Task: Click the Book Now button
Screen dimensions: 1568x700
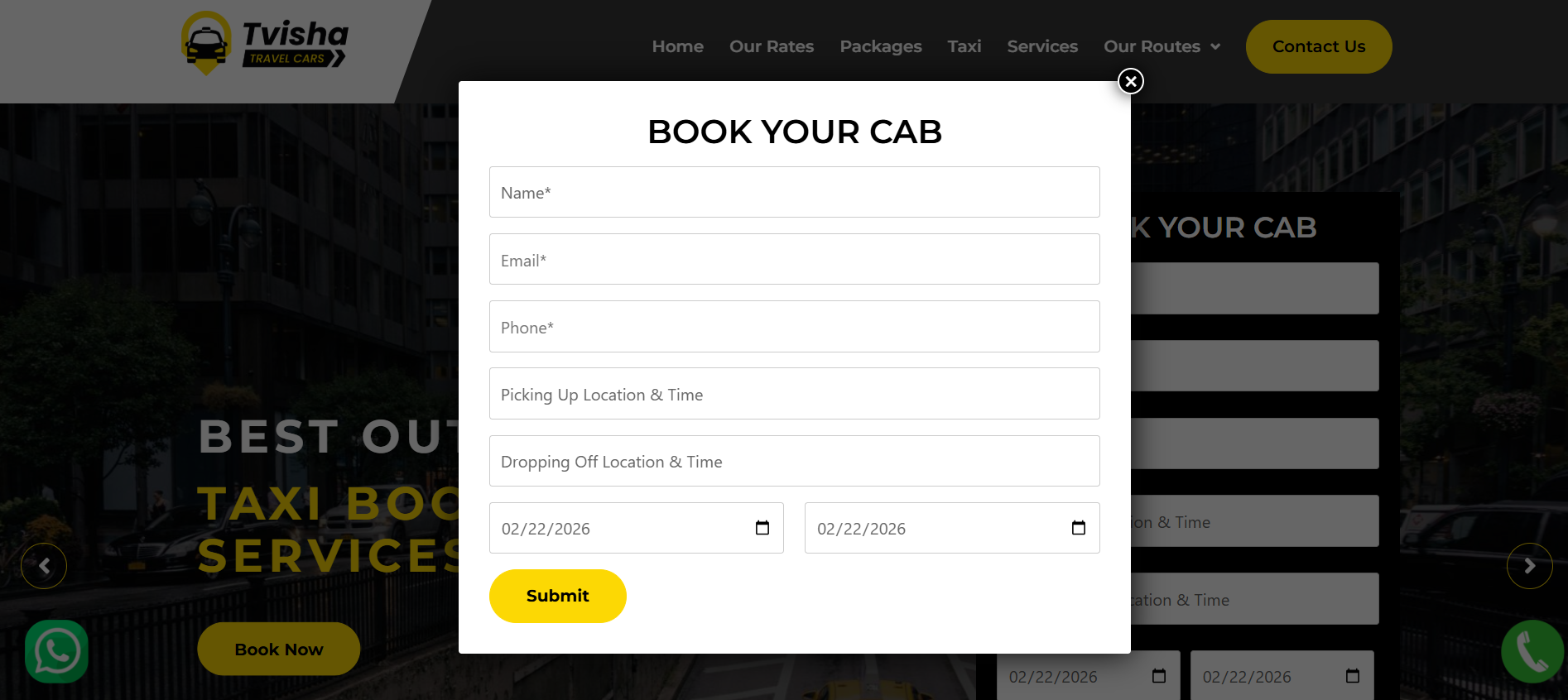Action: 278,650
